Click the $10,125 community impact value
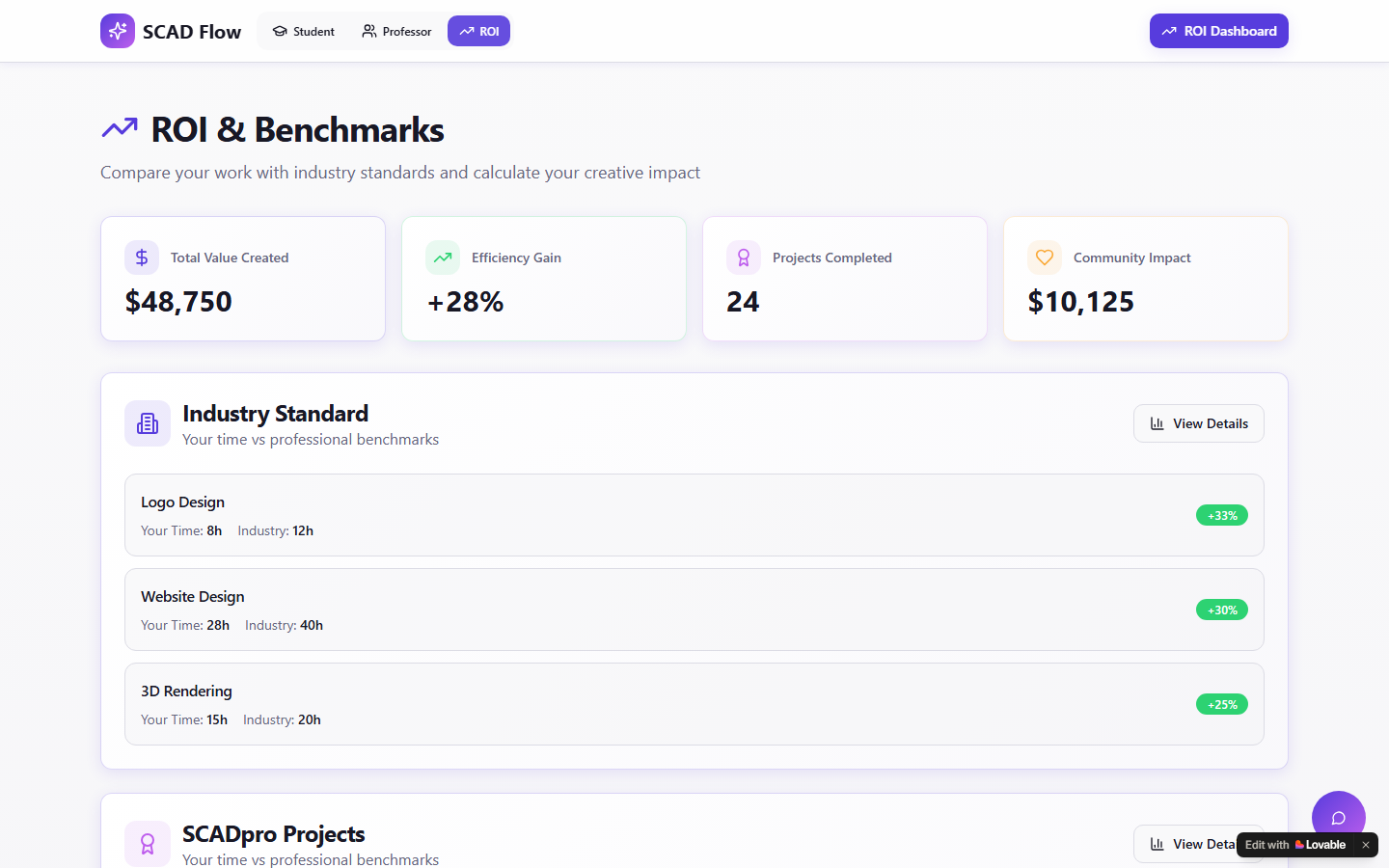The height and width of the screenshot is (868, 1389). pos(1080,302)
